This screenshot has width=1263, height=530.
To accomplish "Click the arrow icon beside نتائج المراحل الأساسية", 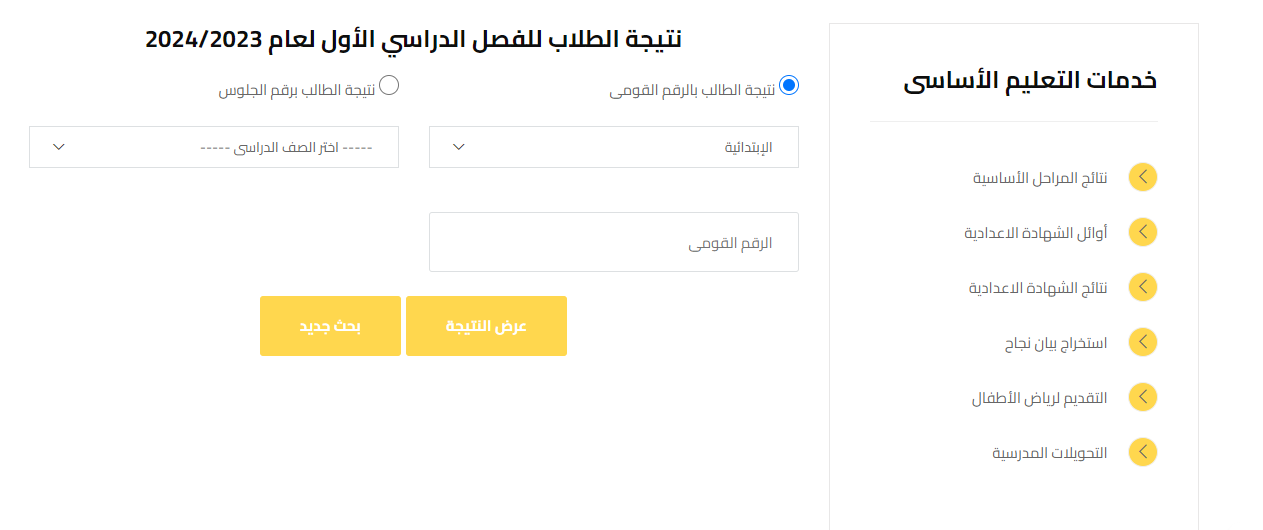I will click(1142, 178).
